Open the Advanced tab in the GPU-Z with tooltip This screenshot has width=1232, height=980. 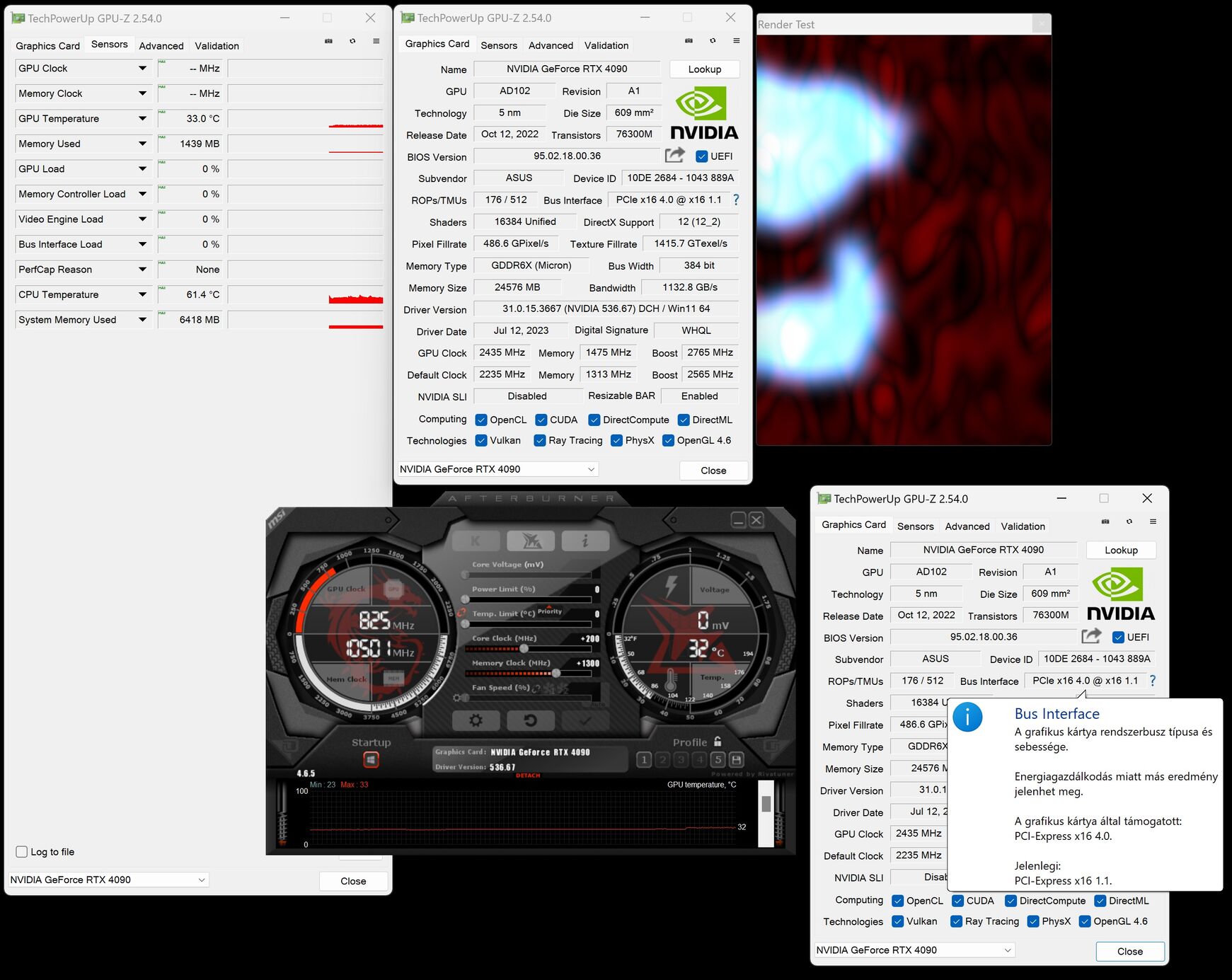(967, 526)
